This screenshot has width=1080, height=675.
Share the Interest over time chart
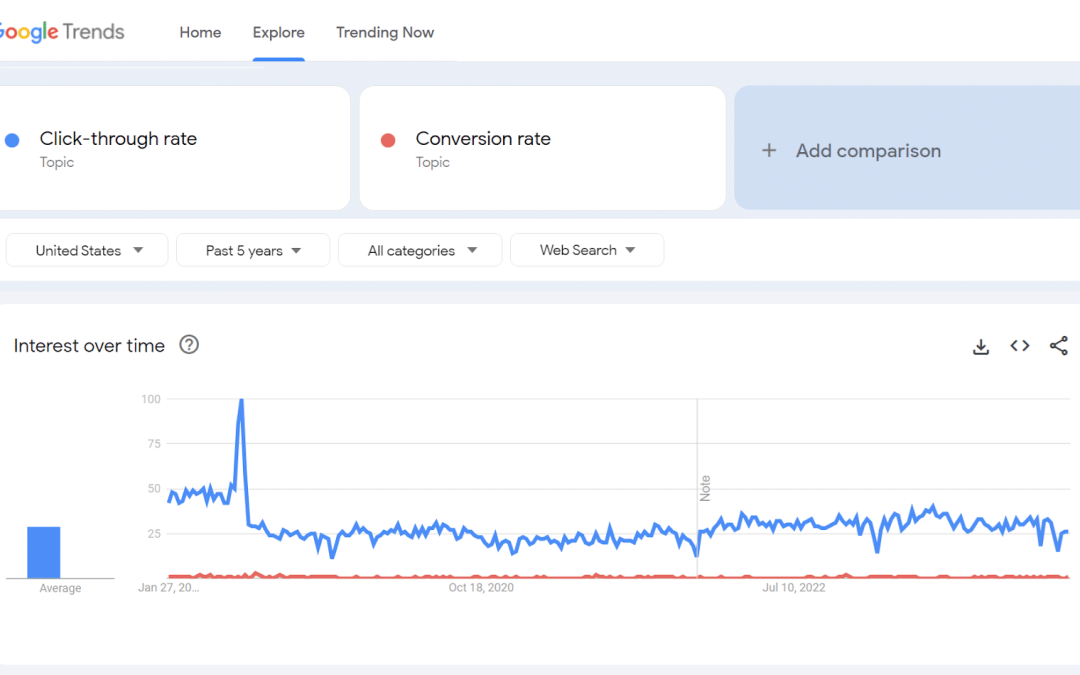point(1058,345)
